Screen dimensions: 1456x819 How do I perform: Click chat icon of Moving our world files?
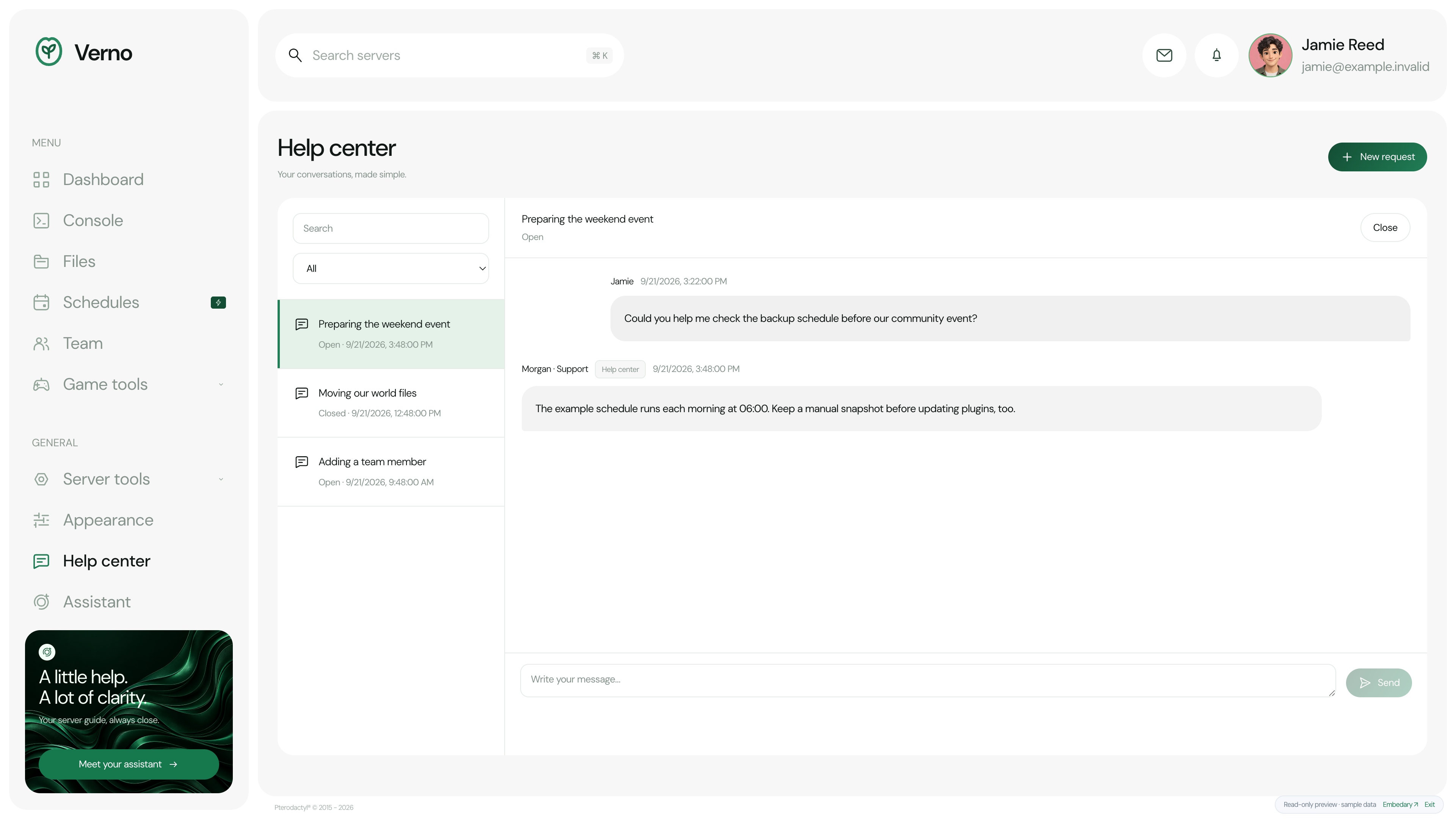click(x=302, y=393)
